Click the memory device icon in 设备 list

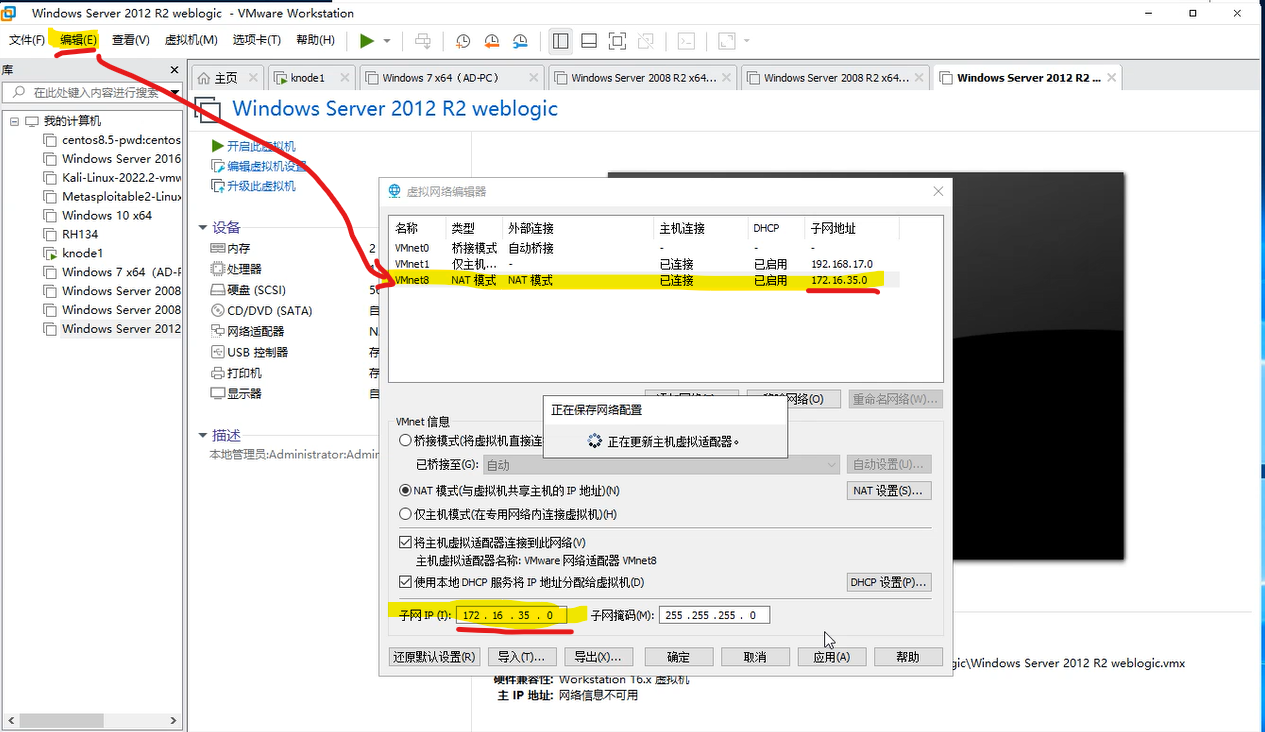[218, 248]
